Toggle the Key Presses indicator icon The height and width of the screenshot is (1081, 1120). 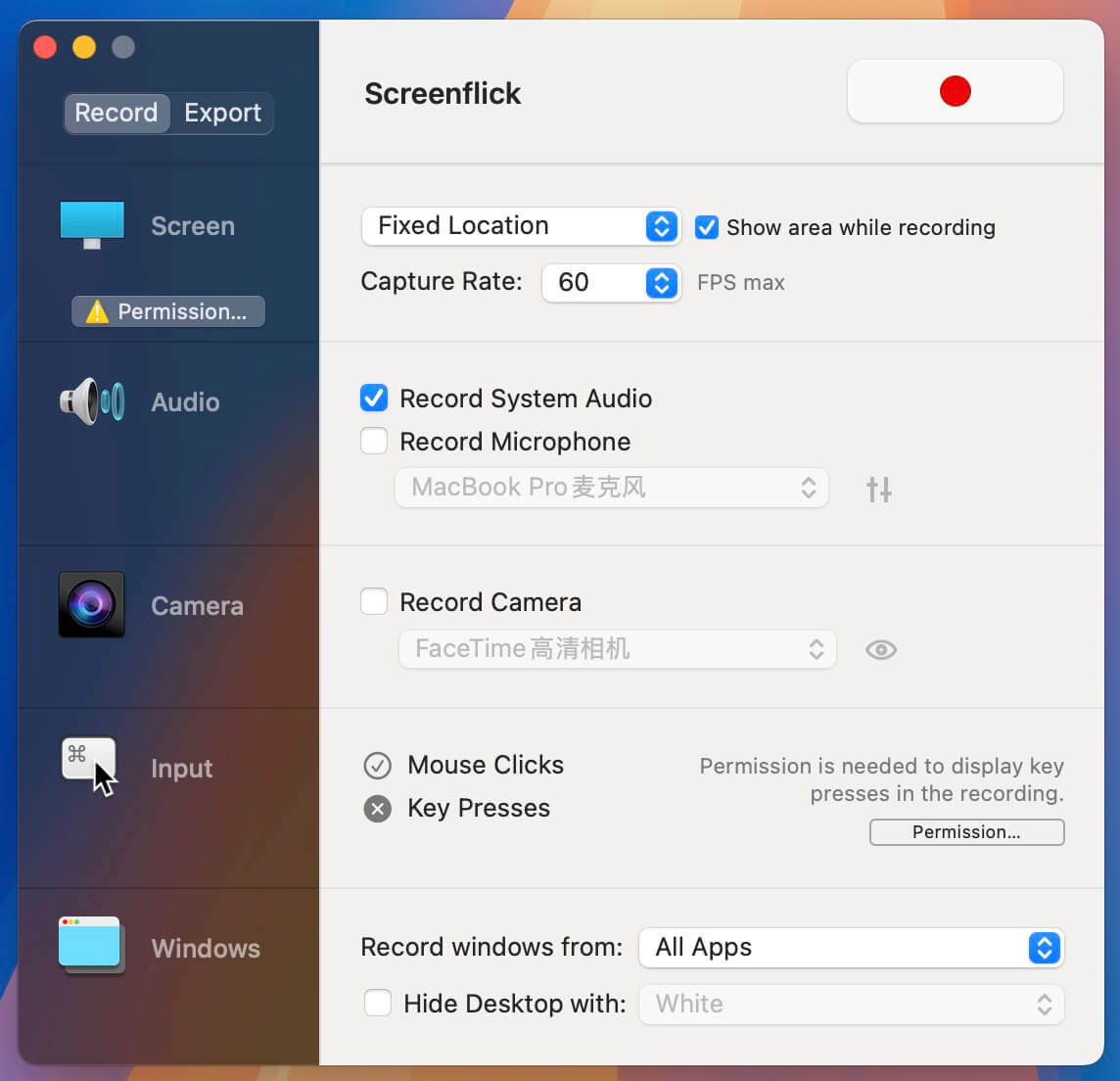point(377,808)
